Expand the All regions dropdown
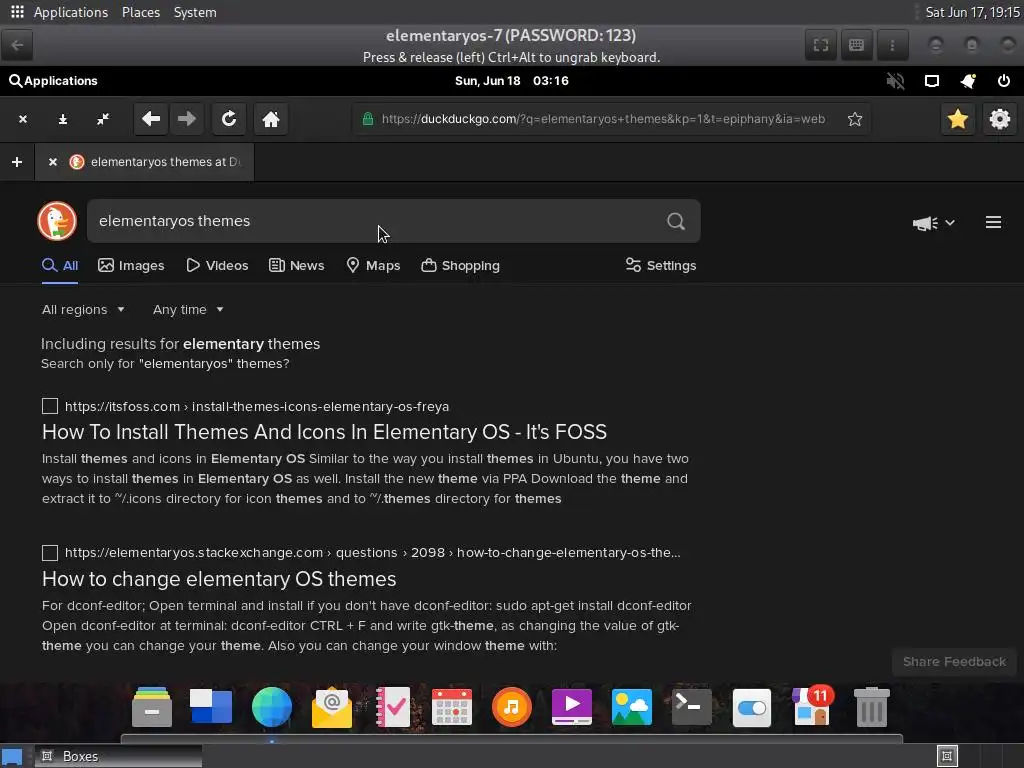 [83, 310]
